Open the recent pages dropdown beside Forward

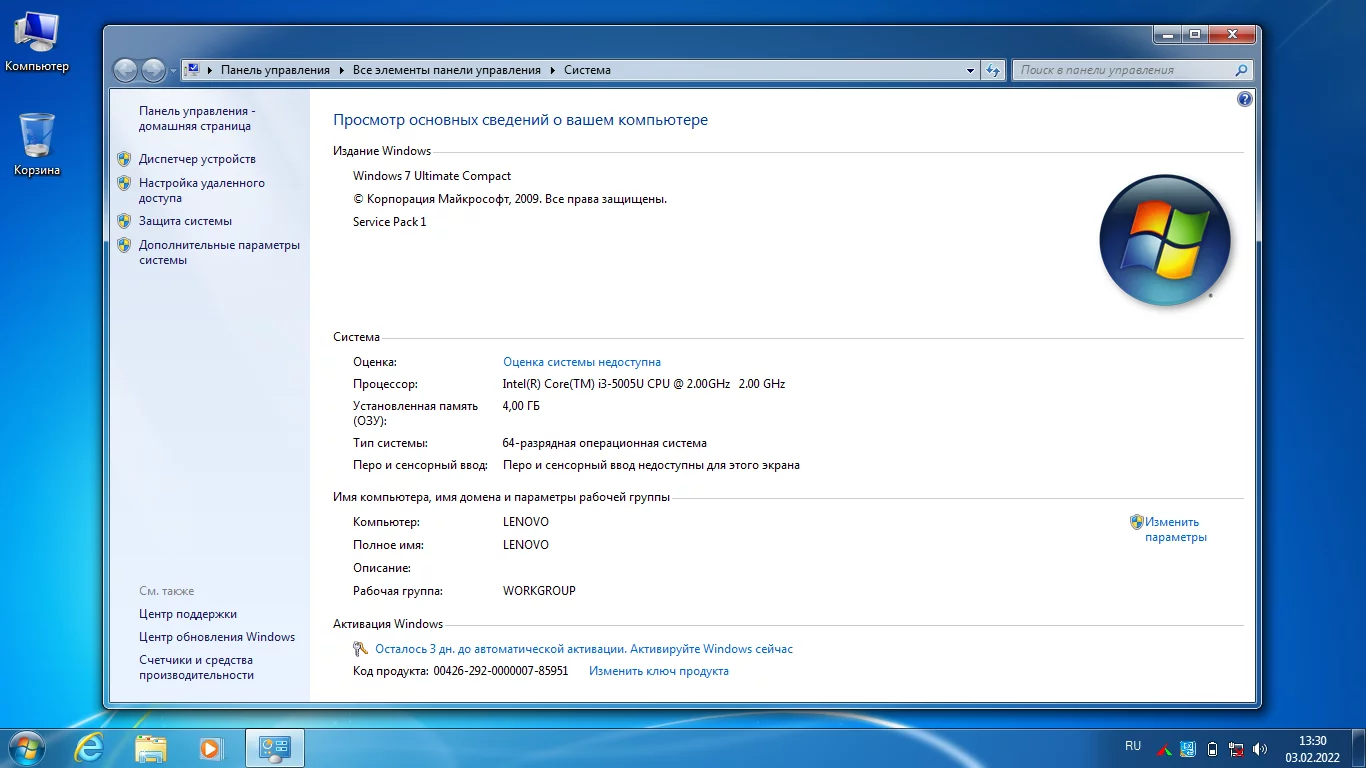click(x=172, y=71)
